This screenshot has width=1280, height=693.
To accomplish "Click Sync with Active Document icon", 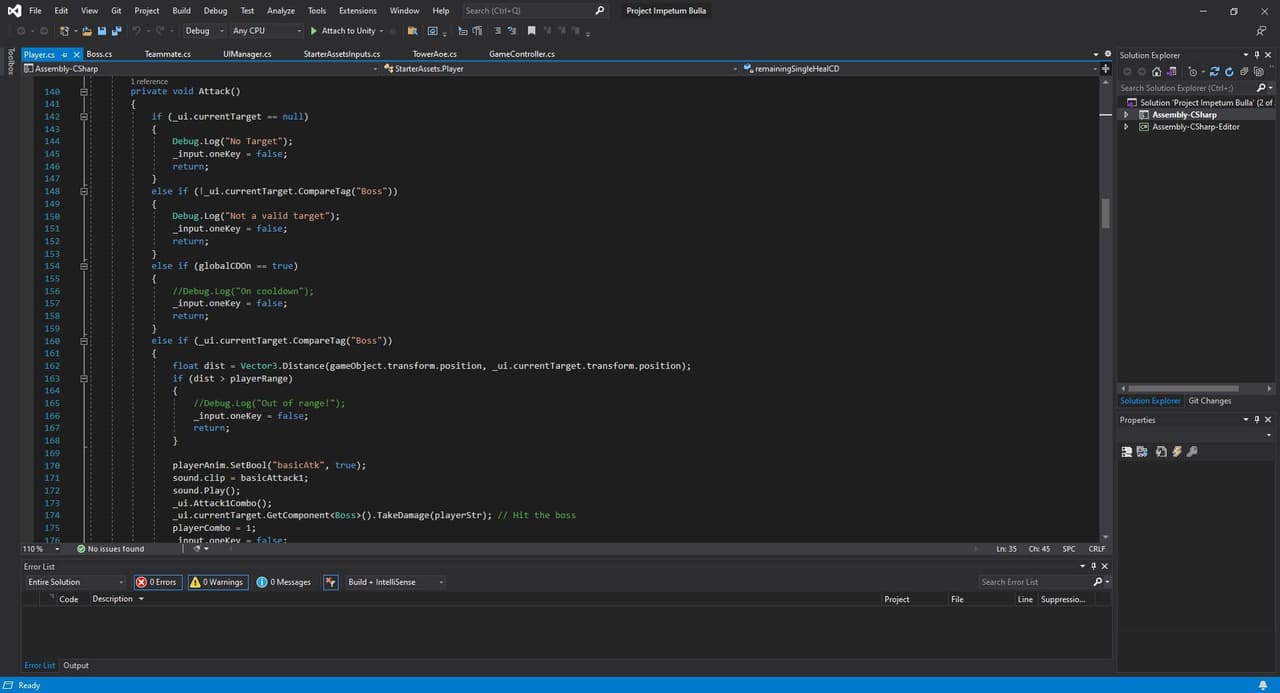I will pyautogui.click(x=1214, y=71).
